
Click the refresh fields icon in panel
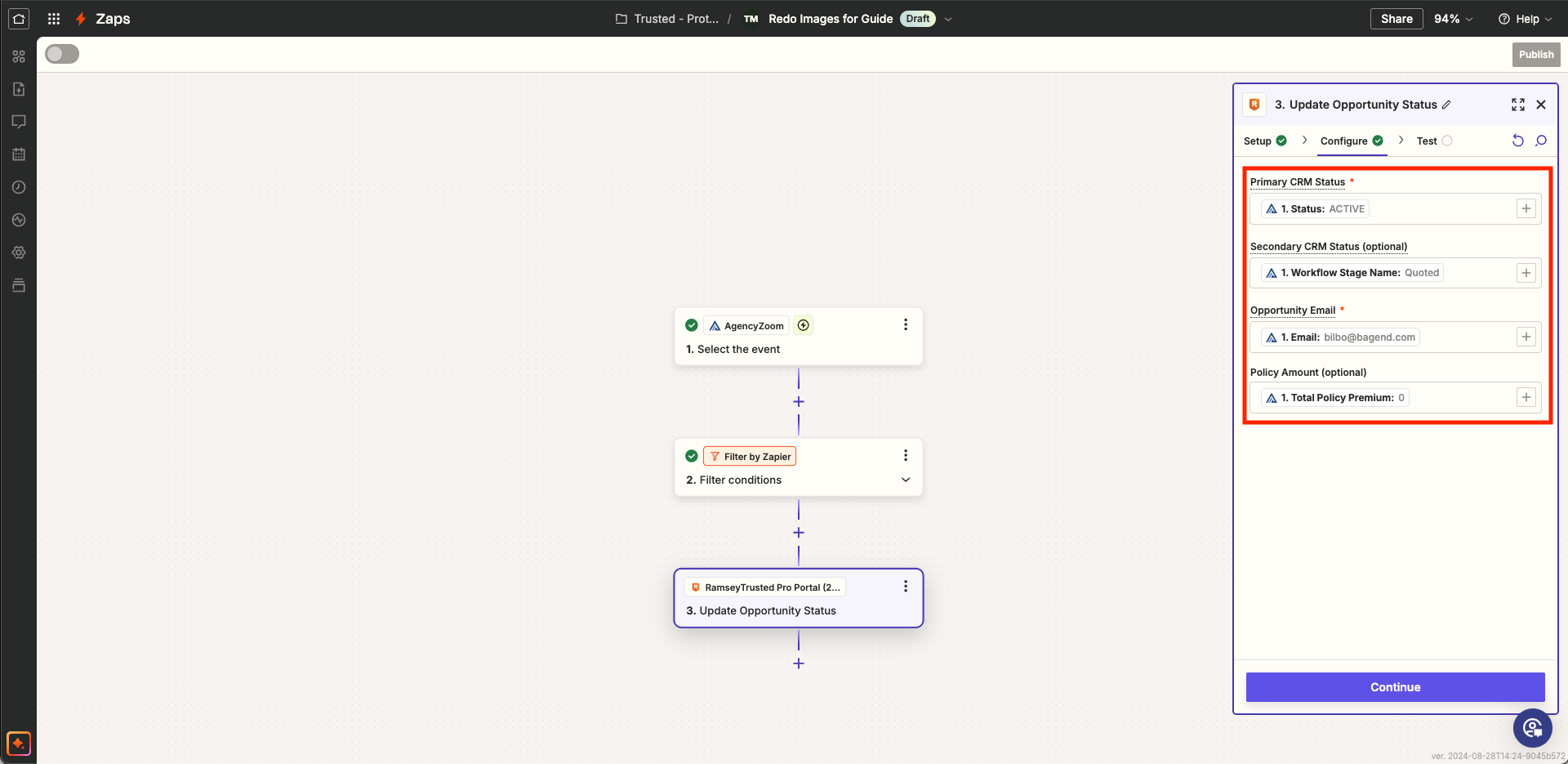tap(1517, 141)
